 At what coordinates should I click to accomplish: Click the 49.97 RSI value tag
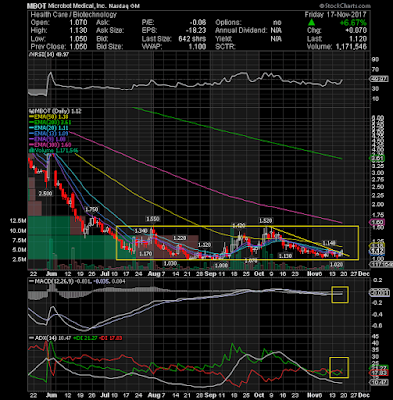click(378, 79)
